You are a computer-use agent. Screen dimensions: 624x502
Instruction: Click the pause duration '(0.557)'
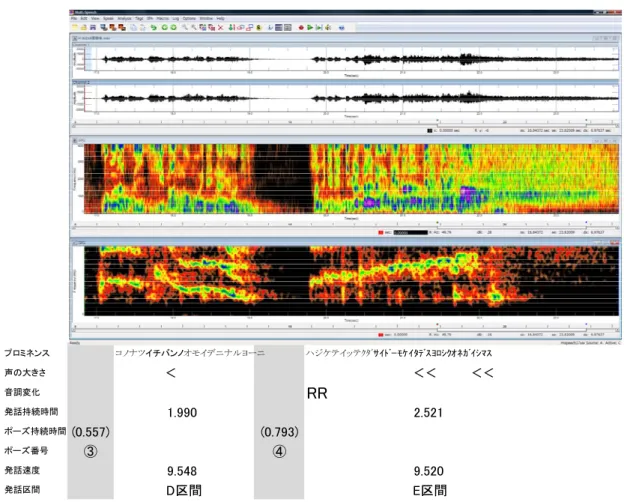91,432
